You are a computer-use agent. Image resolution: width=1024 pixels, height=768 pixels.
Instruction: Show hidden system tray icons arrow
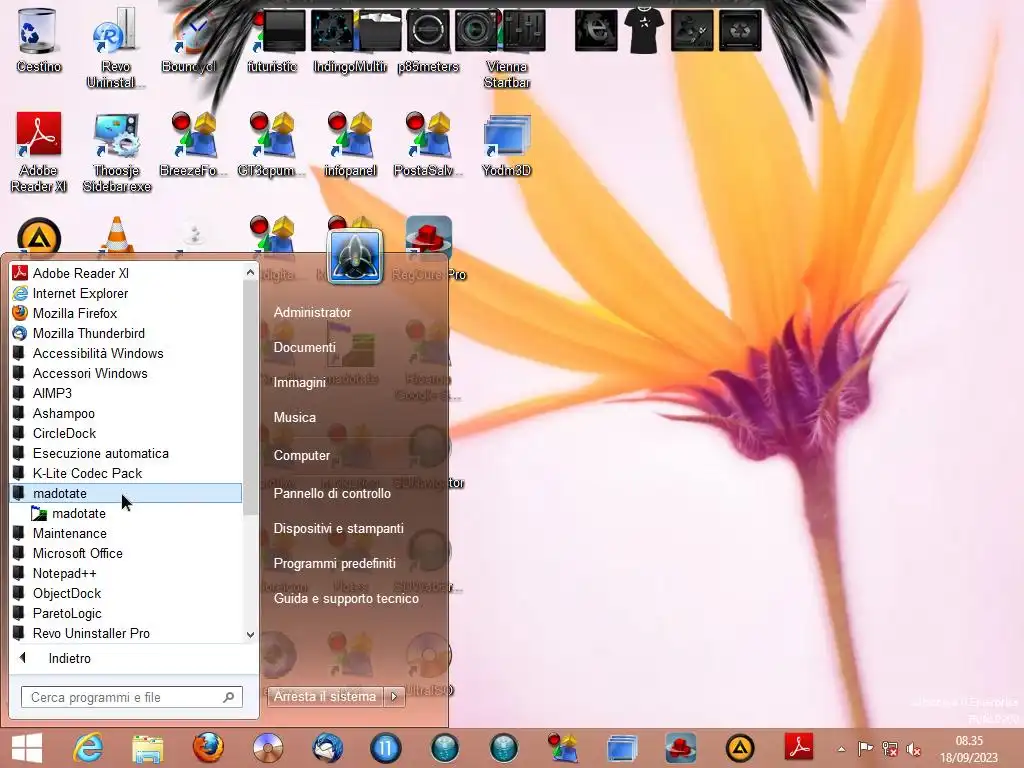point(841,749)
